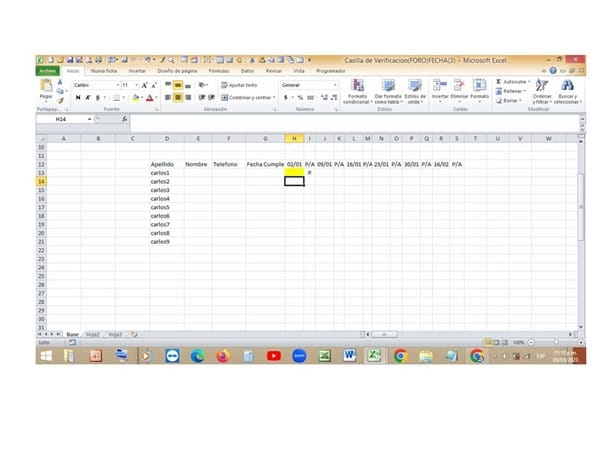600x450 pixels.
Task: Click the insert new worksheet tab icon
Action: 134,334
